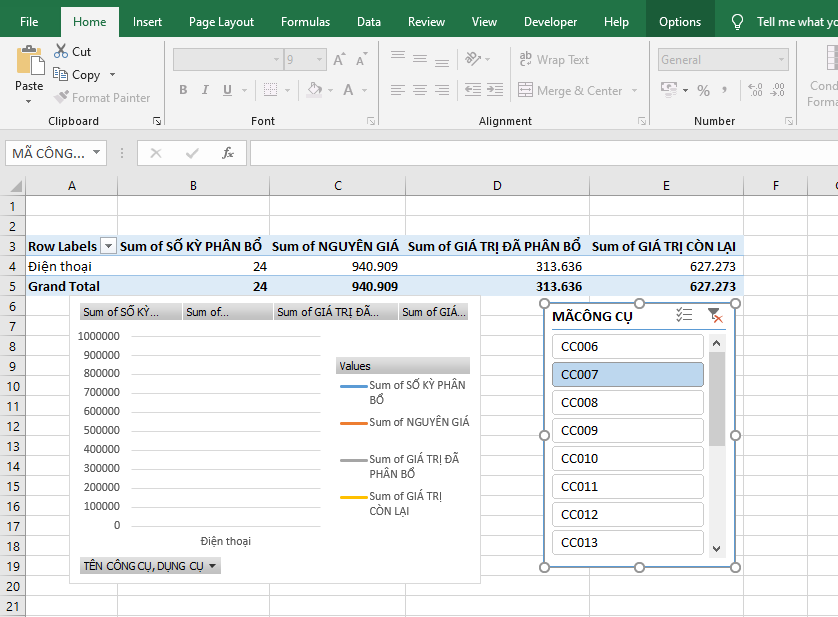Select CC010 slicer item
Viewport: 838px width, 617px height.
click(627, 459)
